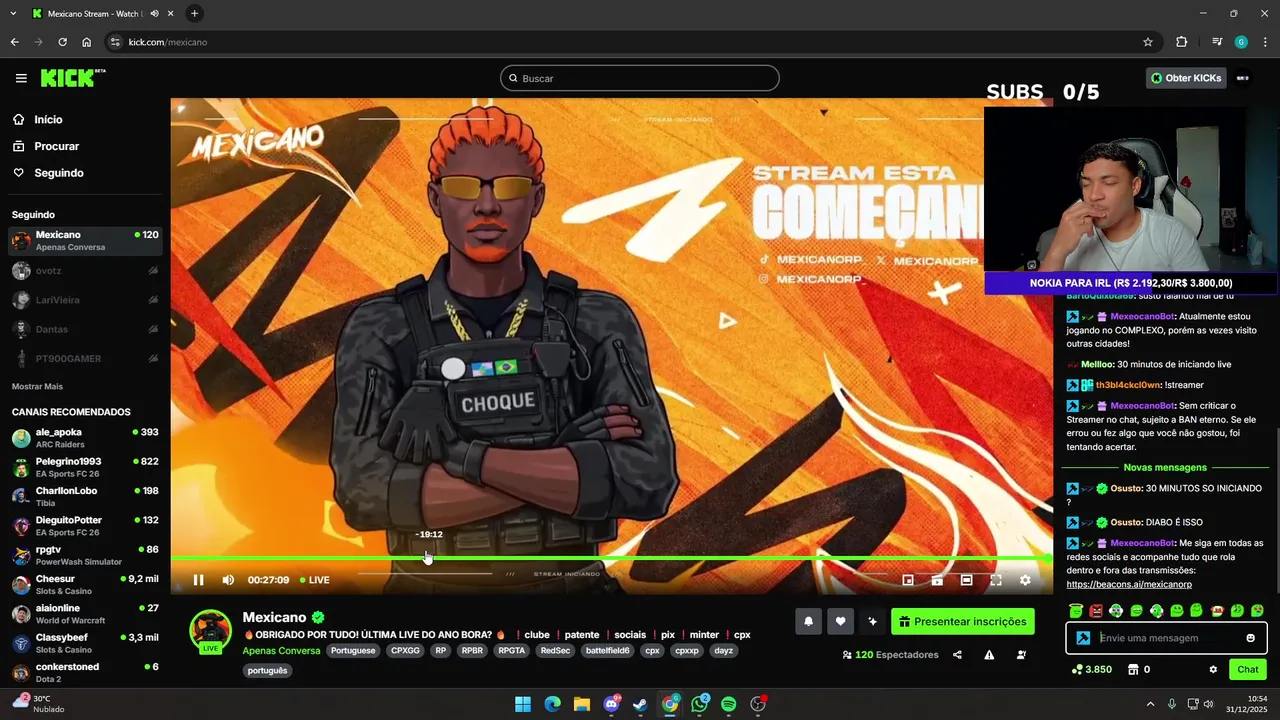Open the user avatar menu
1280x720 pixels.
(x=1243, y=78)
